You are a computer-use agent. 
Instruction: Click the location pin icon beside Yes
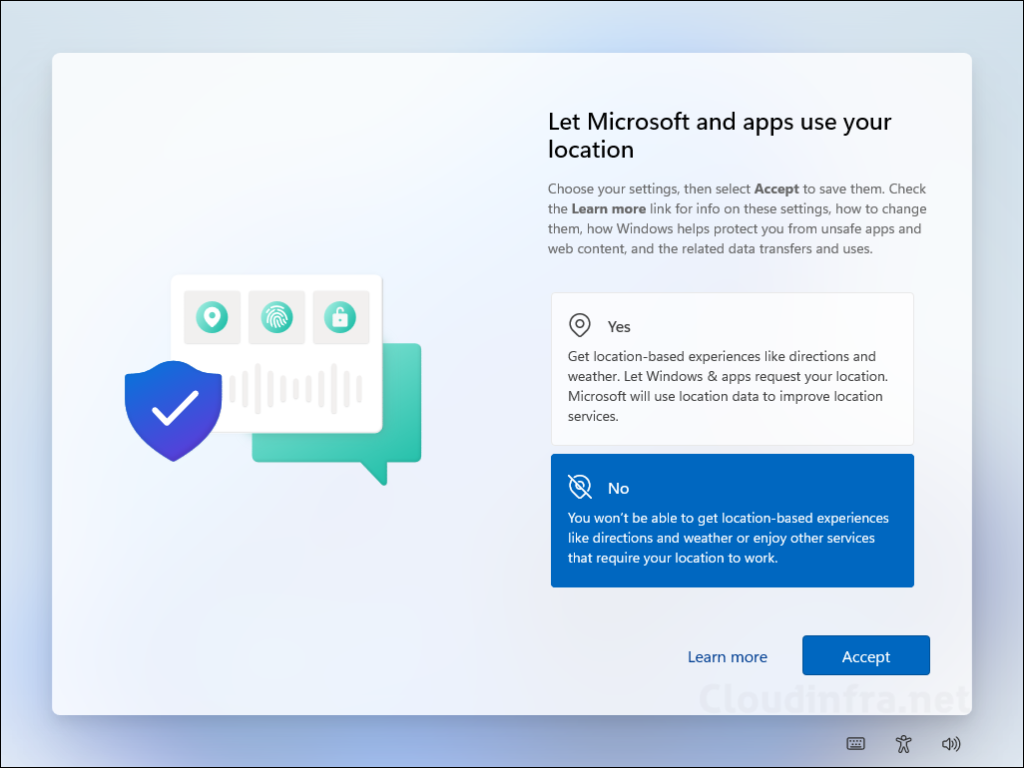click(x=579, y=325)
